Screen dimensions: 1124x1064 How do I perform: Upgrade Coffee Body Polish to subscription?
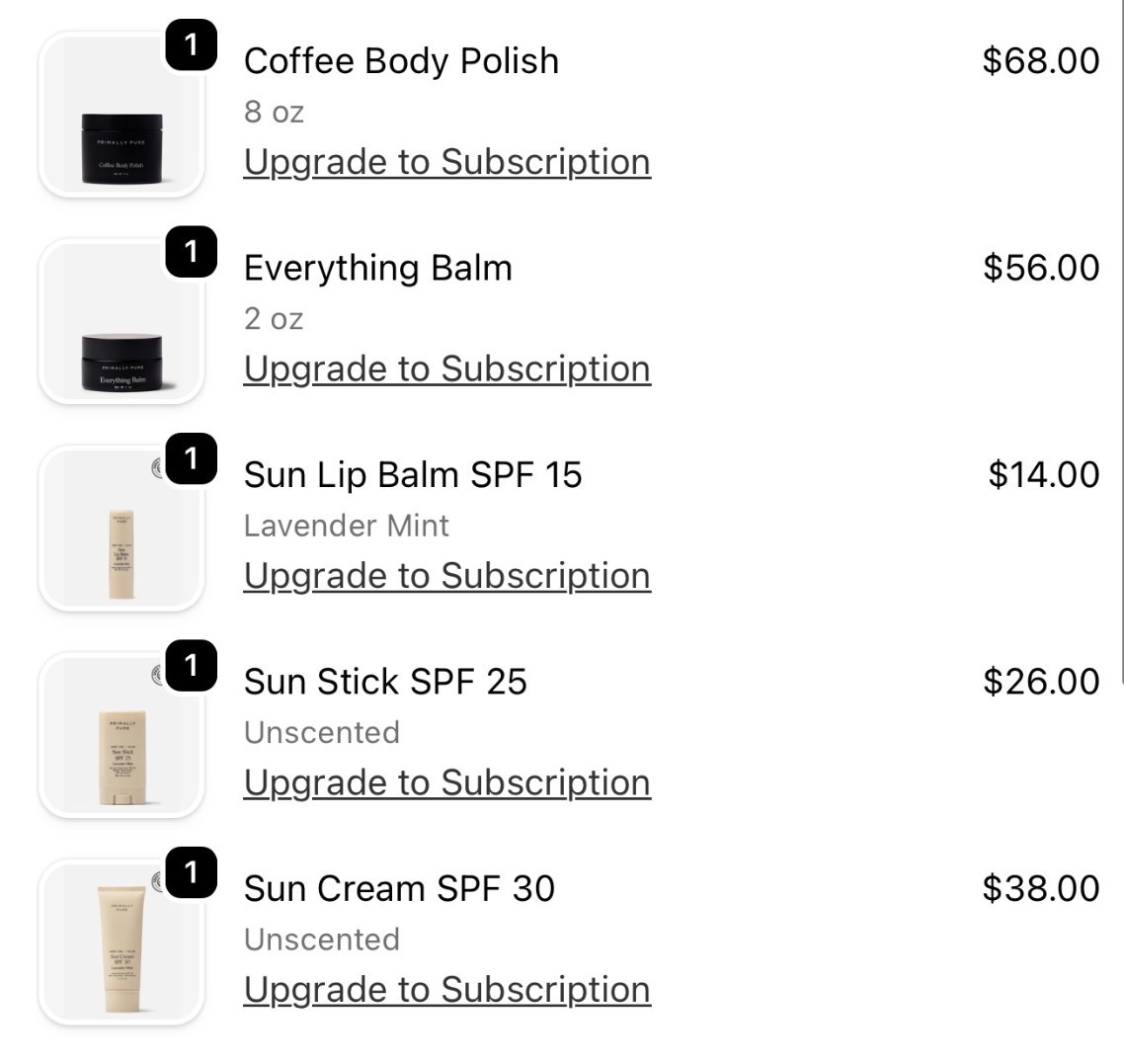446,161
